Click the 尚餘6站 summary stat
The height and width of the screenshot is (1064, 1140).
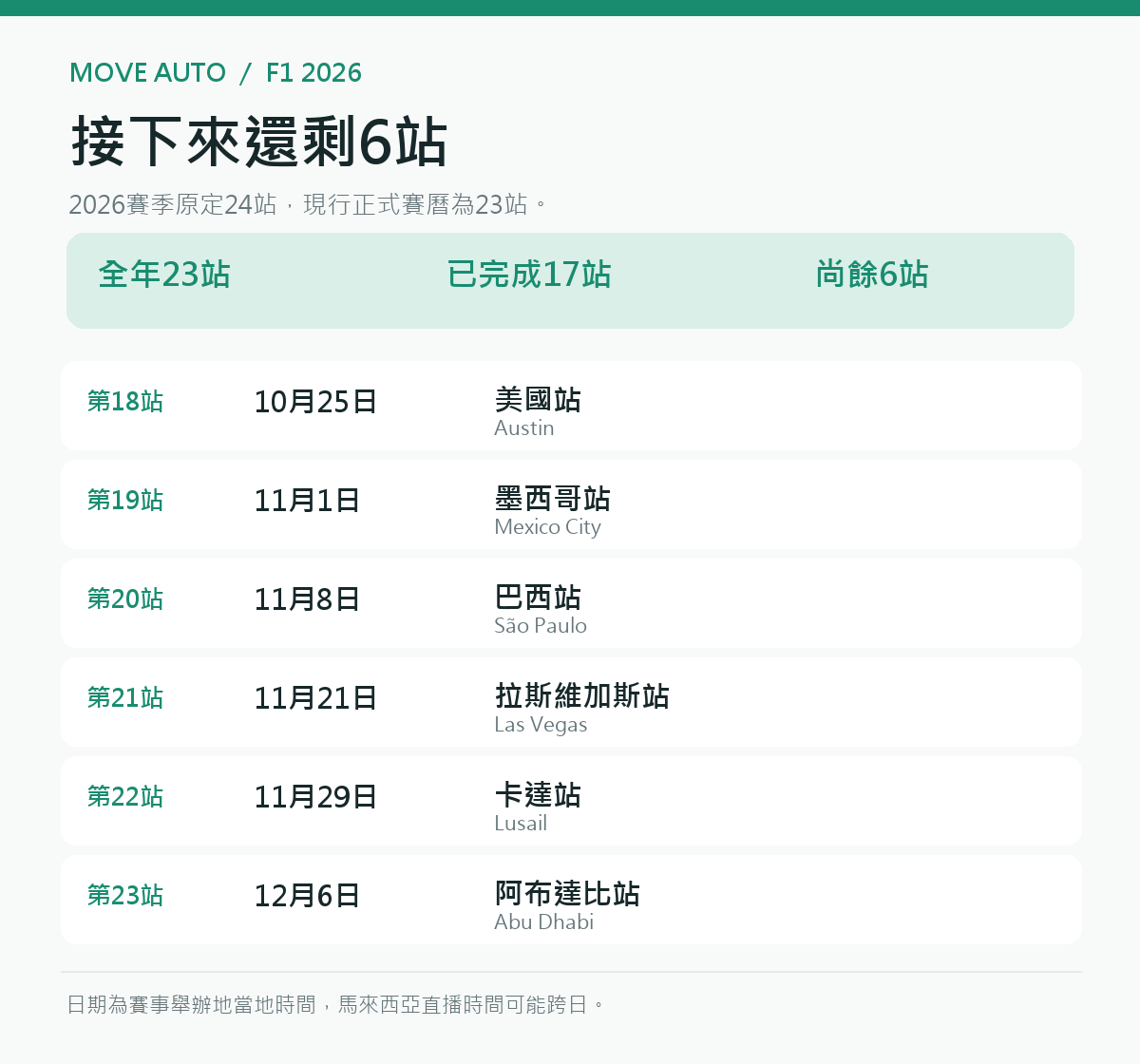[872, 275]
